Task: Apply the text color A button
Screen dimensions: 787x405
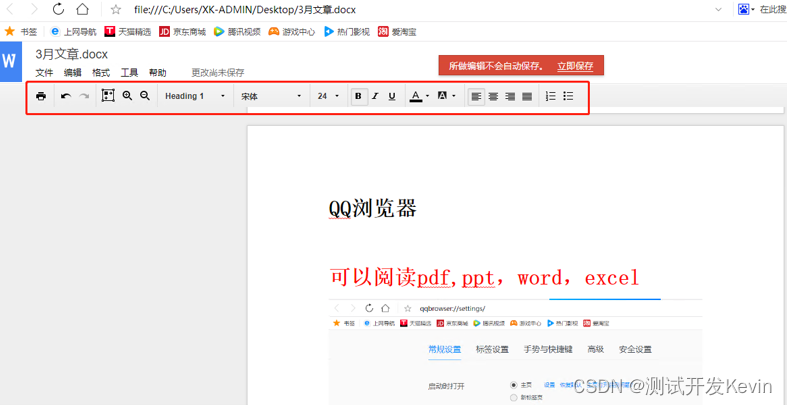Action: [416, 96]
